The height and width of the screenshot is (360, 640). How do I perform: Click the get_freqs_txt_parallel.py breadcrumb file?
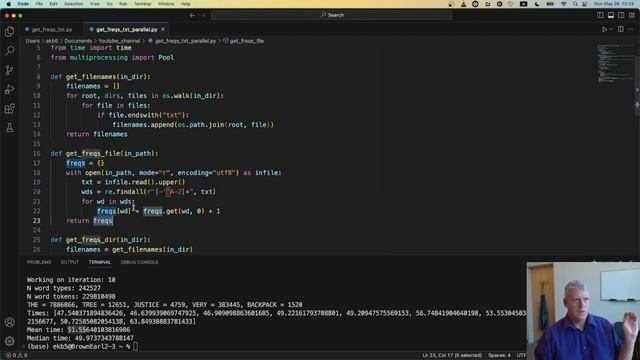tap(182, 41)
